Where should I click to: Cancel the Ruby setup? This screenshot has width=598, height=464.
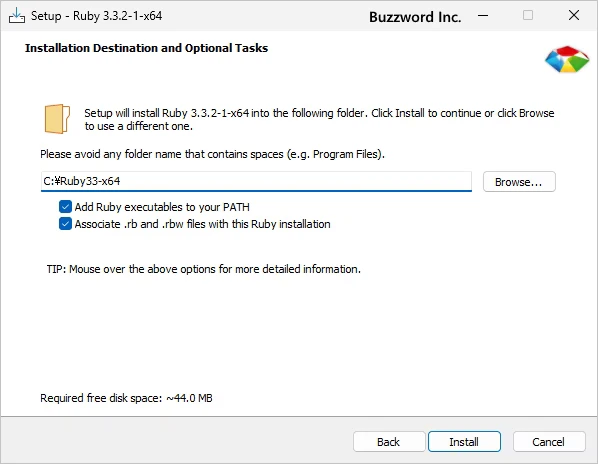click(549, 442)
